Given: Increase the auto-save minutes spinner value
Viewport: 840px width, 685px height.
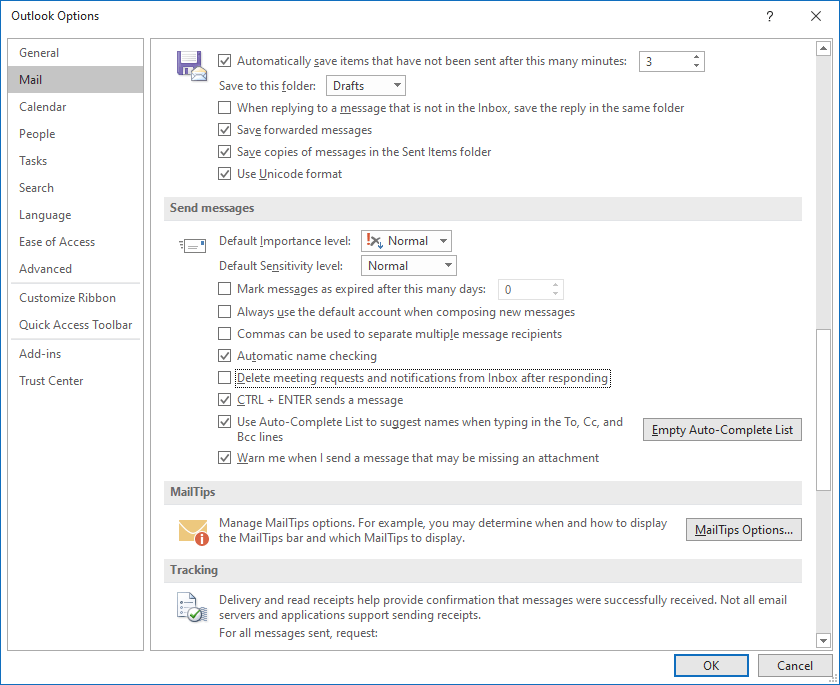Looking at the screenshot, I should (697, 57).
